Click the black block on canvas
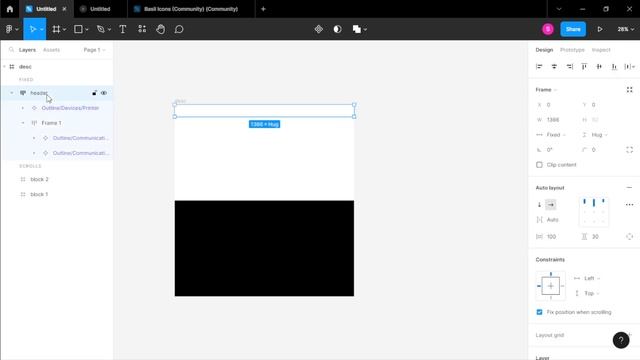This screenshot has height=360, width=640. coord(264,248)
